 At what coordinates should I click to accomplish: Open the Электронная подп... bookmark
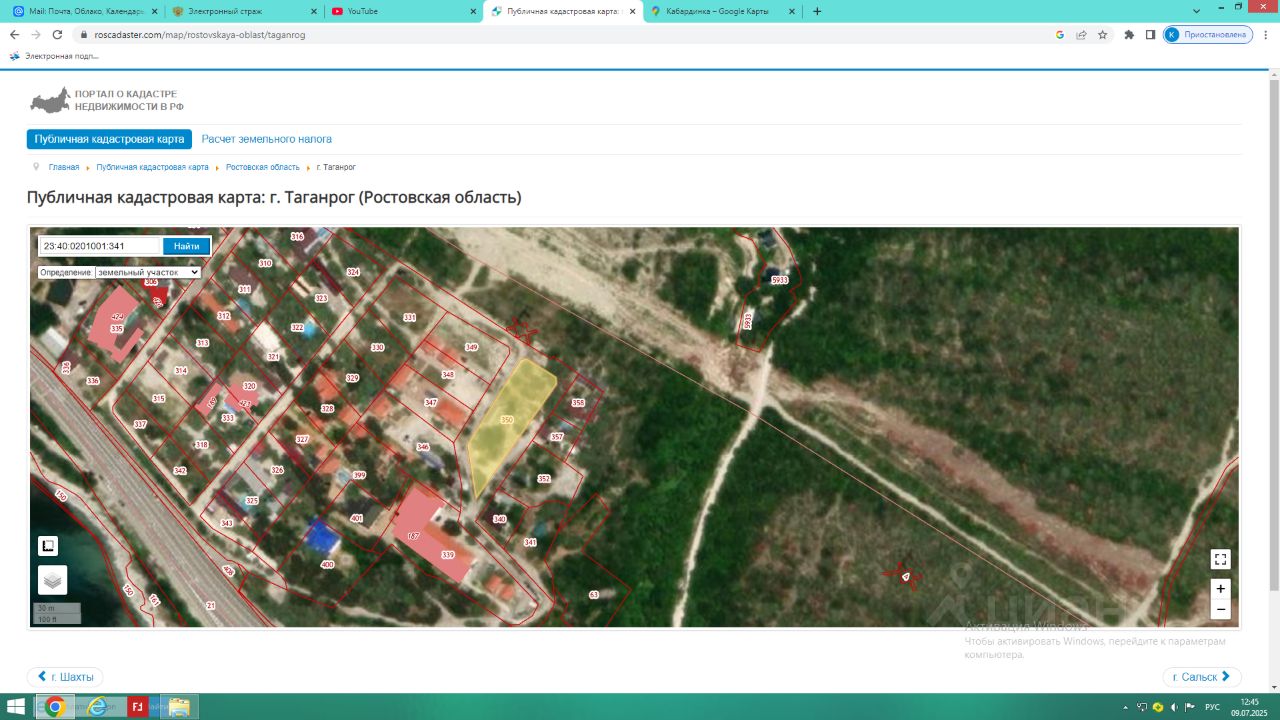[54, 56]
